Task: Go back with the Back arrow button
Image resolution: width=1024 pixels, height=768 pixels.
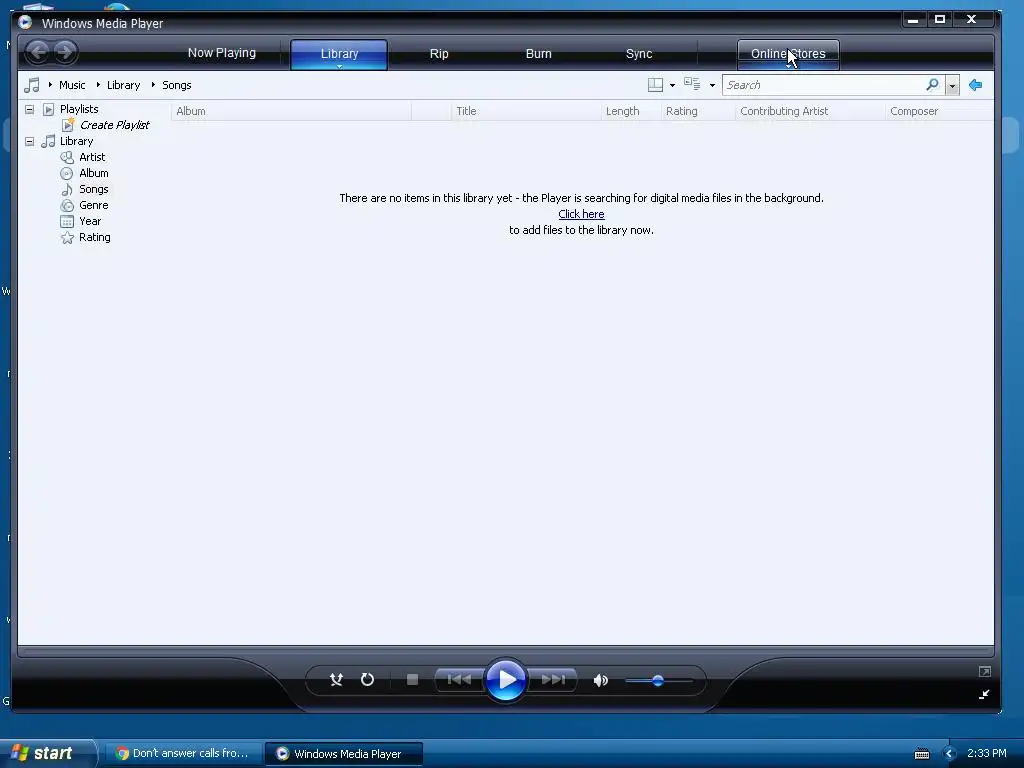Action: [38, 52]
